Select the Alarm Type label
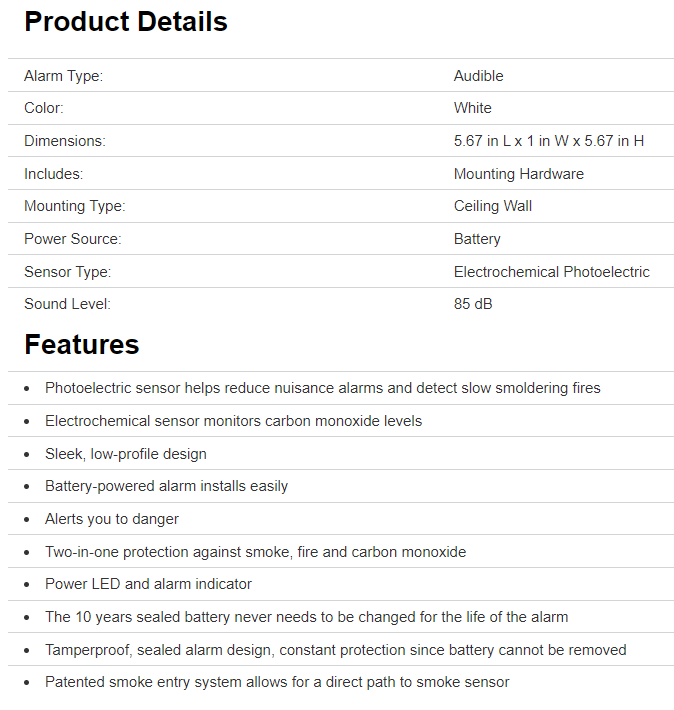This screenshot has height=710, width=674. tap(63, 76)
